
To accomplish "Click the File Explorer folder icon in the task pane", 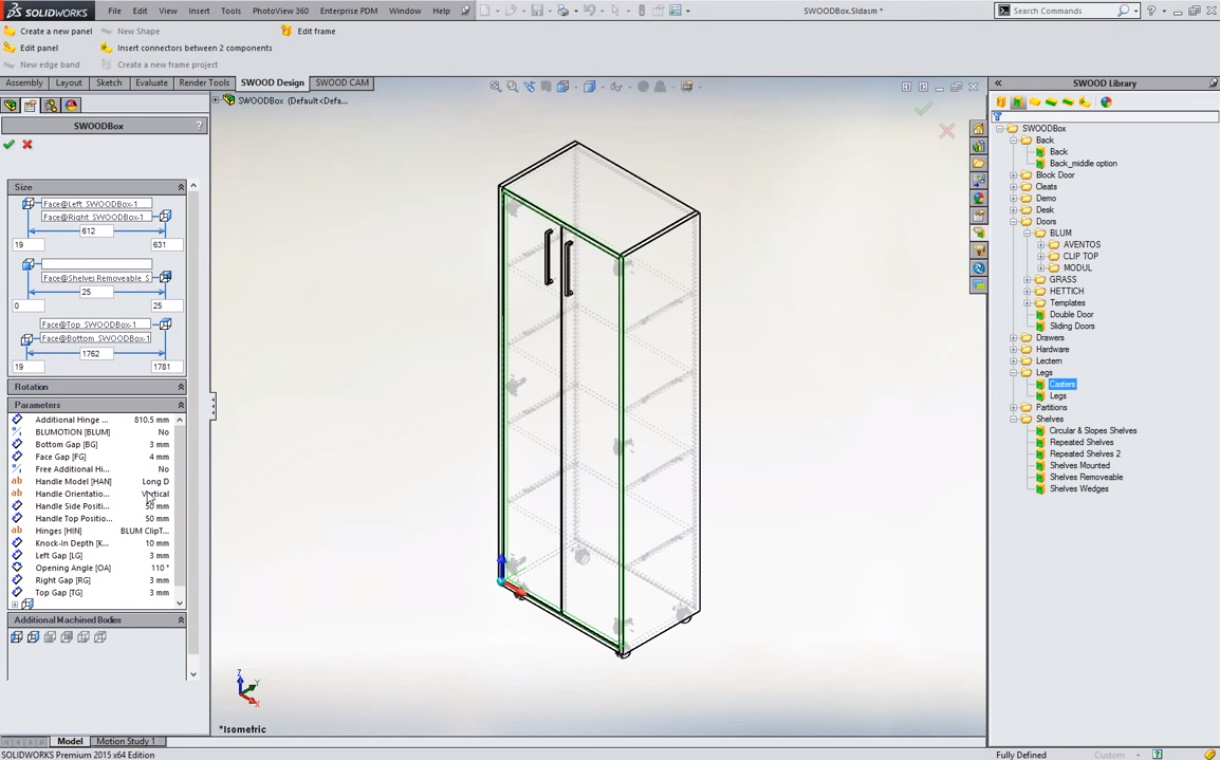I will 978,164.
